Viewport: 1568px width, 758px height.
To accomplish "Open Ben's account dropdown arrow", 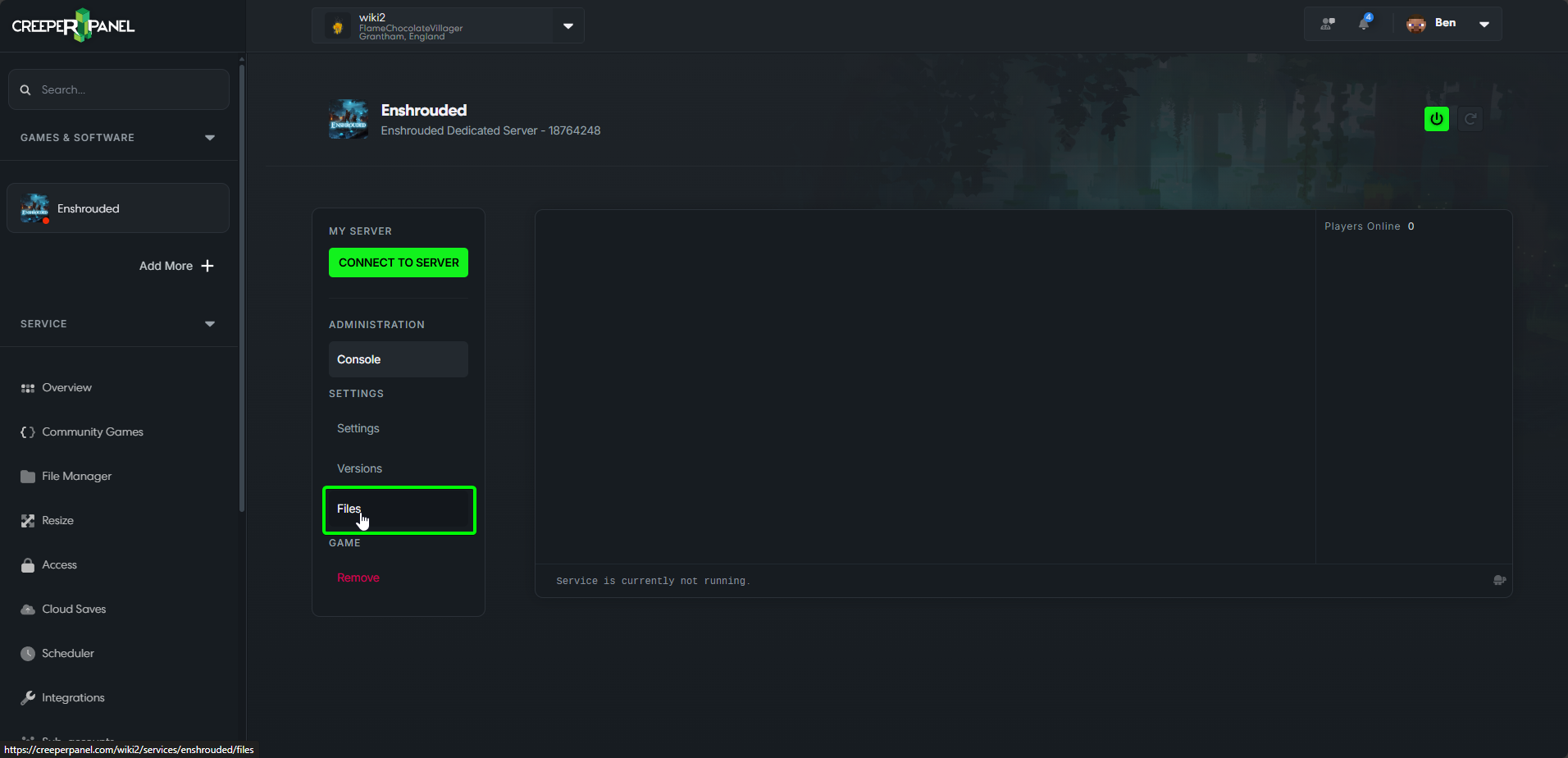I will [1484, 24].
